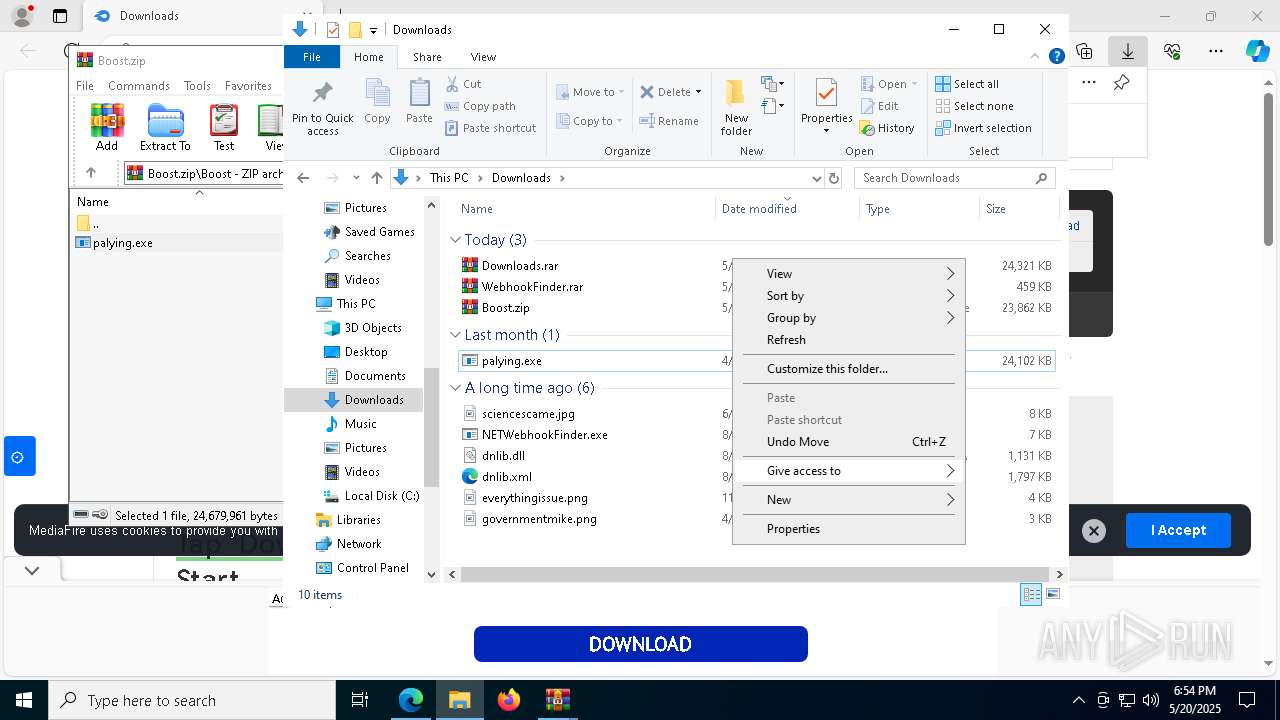The height and width of the screenshot is (720, 1280).
Task: Open Give access to submenu
Action: (x=848, y=471)
